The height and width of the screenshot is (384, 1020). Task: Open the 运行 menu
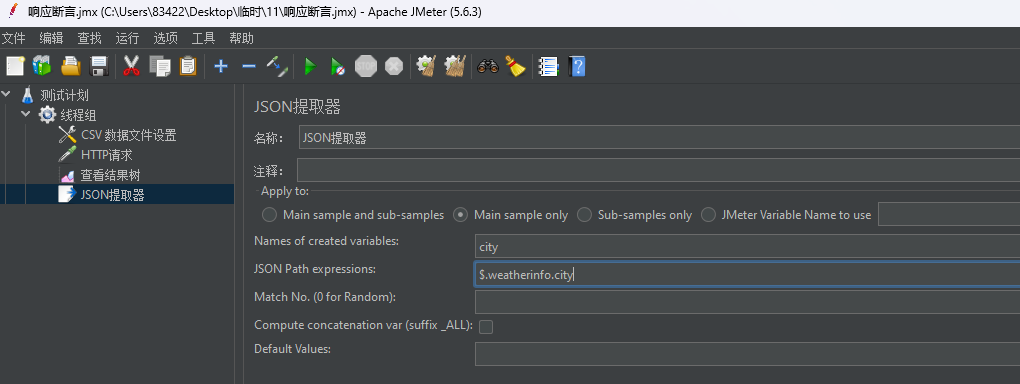[127, 38]
